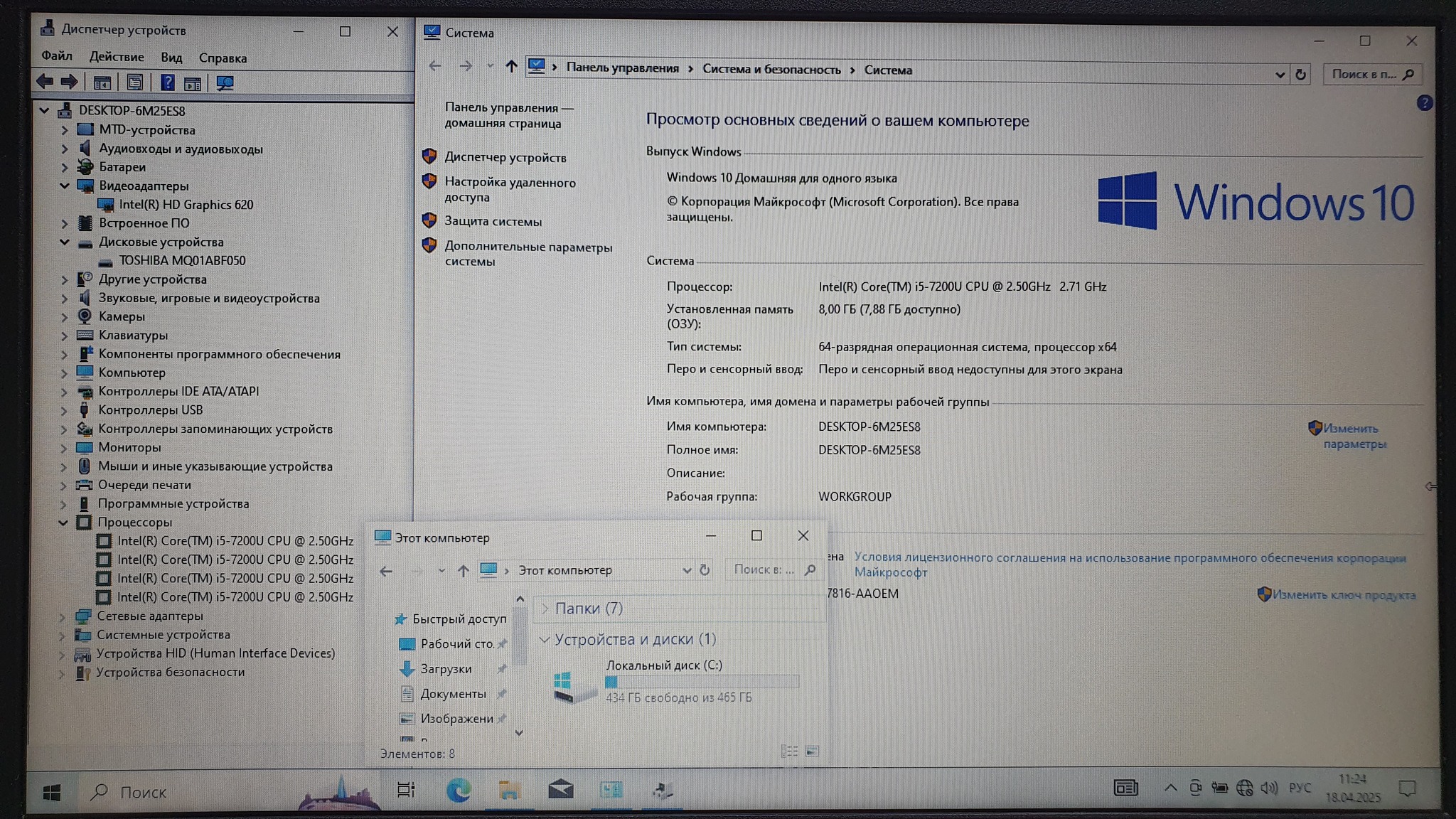Click the volume icon in system tray
This screenshot has height=819, width=1456.
1268,788
